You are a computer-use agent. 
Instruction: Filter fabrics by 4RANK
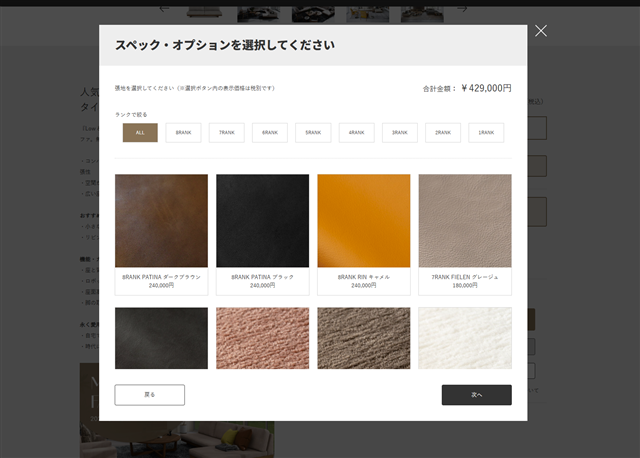356,132
